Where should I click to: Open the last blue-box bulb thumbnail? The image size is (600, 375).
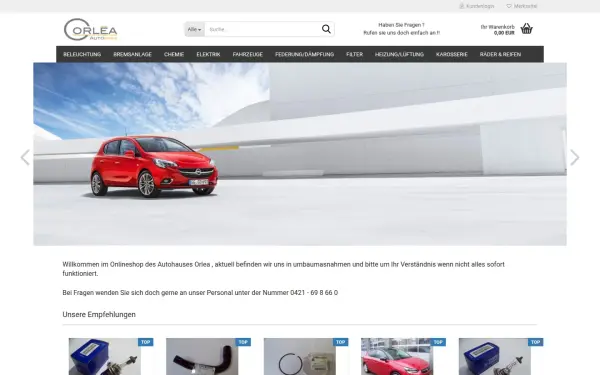pos(495,356)
